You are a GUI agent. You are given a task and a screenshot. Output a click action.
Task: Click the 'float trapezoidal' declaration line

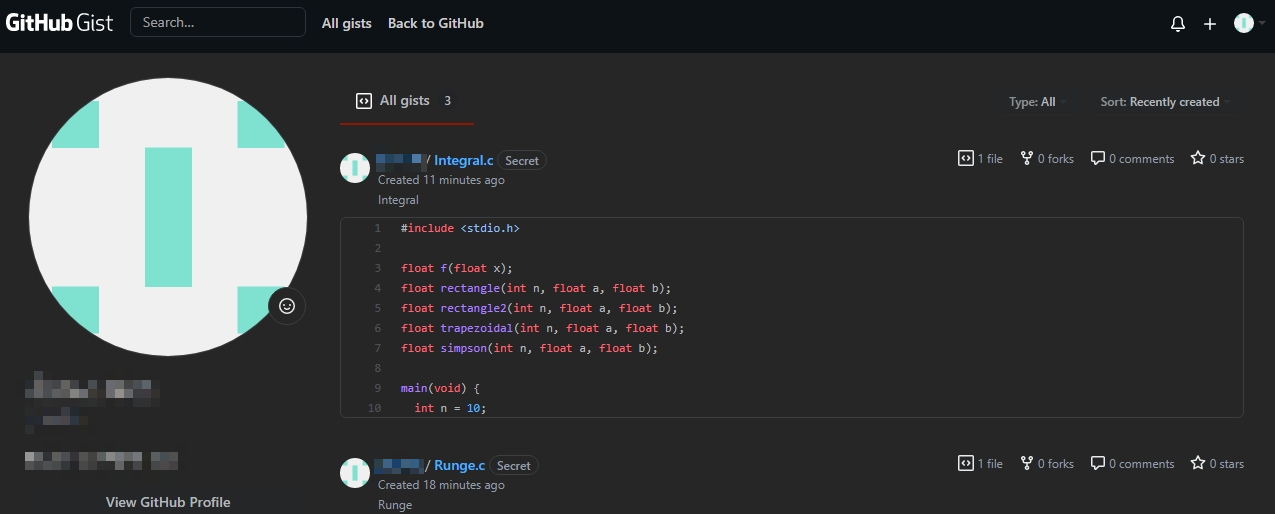click(x=543, y=328)
